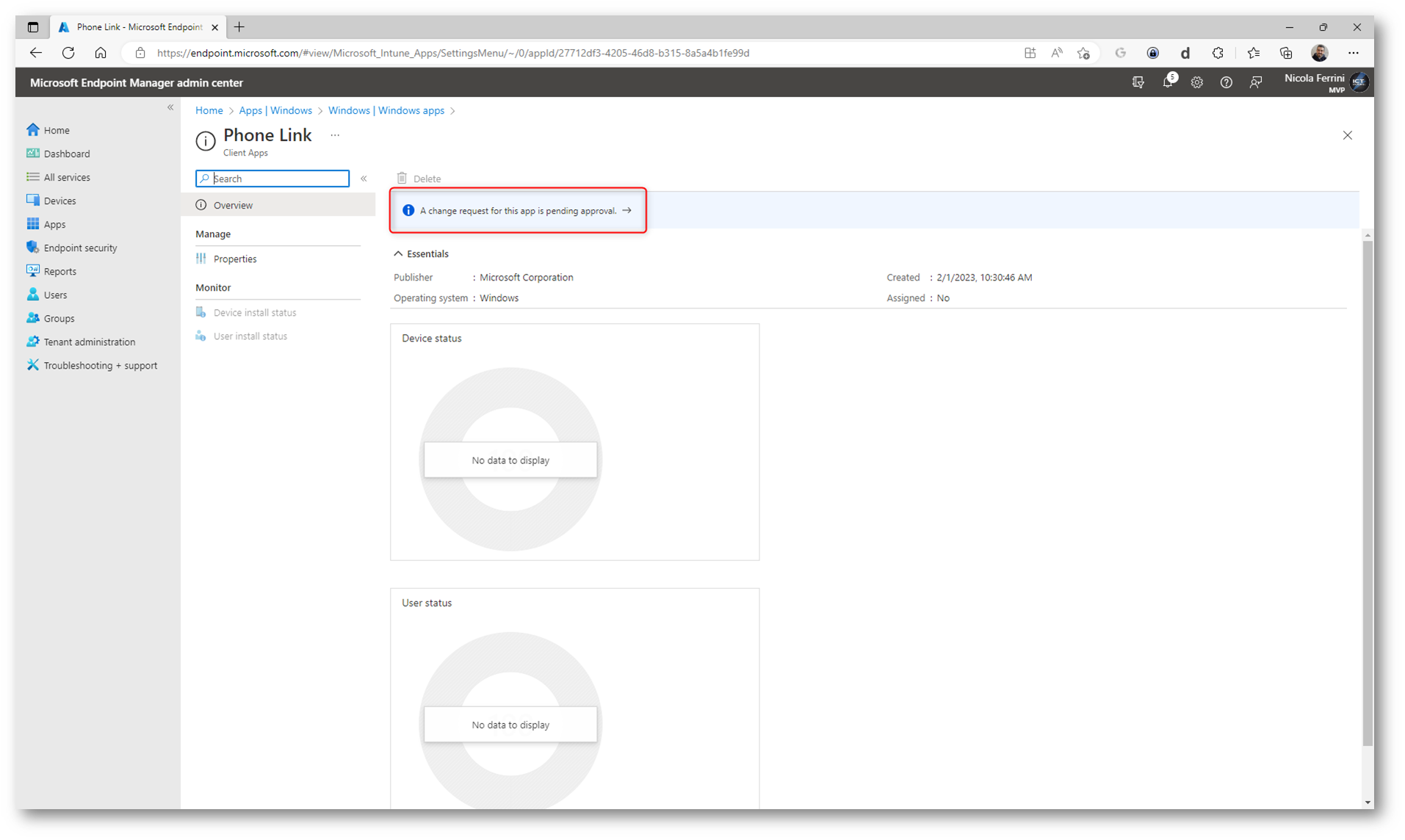Click the vertical scrollbar of the overview pane
Image resolution: width=1405 pixels, height=840 pixels.
(x=1367, y=492)
